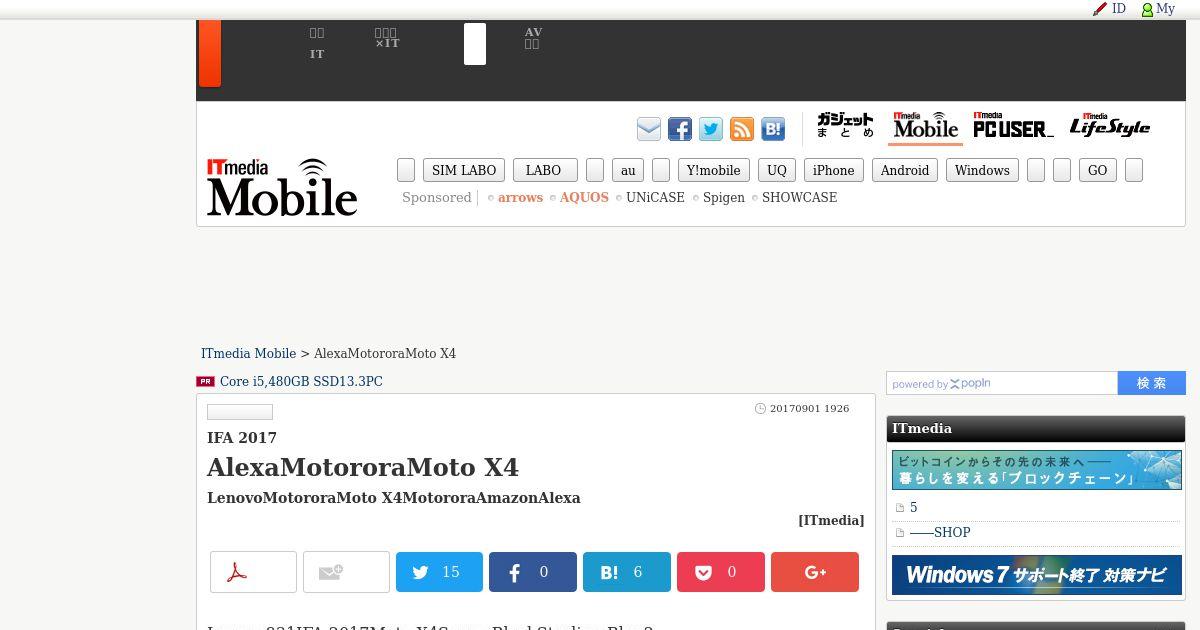Click the IFA 2017 label
The image size is (1200, 630).
pos(242,437)
